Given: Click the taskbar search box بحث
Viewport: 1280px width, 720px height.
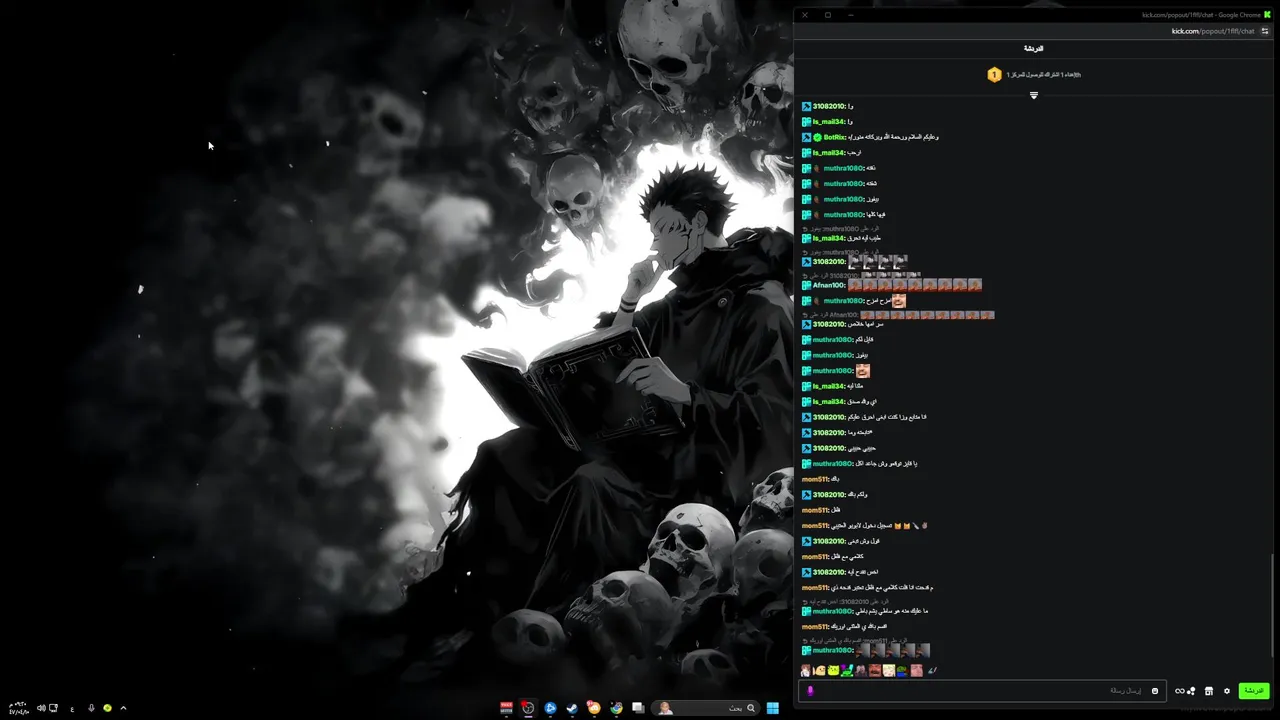Looking at the screenshot, I should pyautogui.click(x=705, y=708).
